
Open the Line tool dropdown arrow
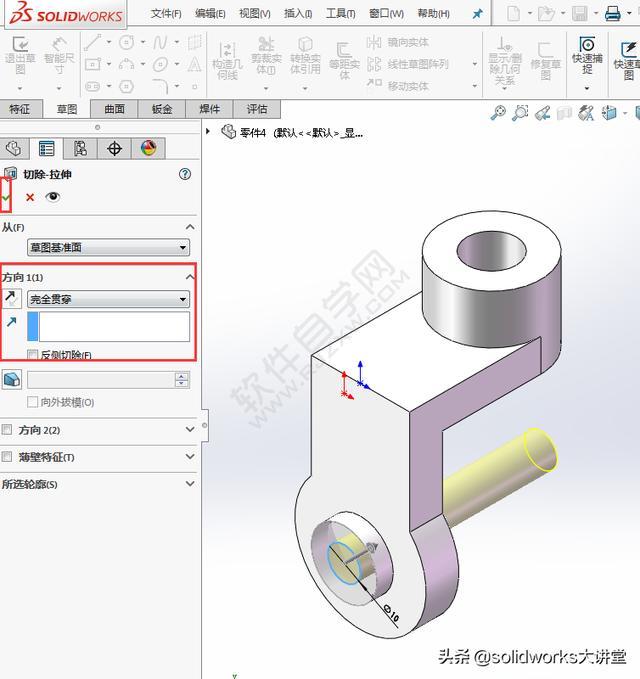(109, 42)
